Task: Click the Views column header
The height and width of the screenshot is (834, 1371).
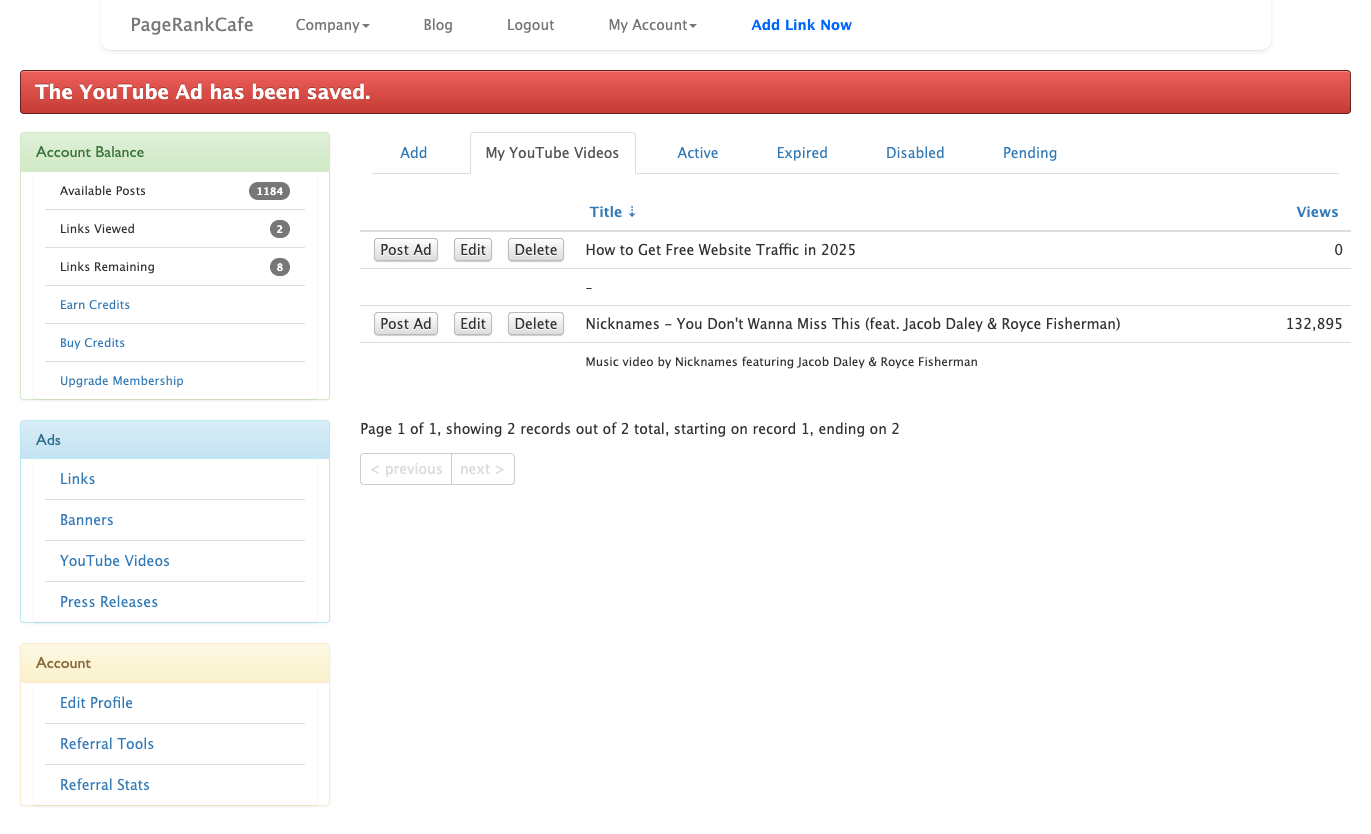Action: (1316, 212)
